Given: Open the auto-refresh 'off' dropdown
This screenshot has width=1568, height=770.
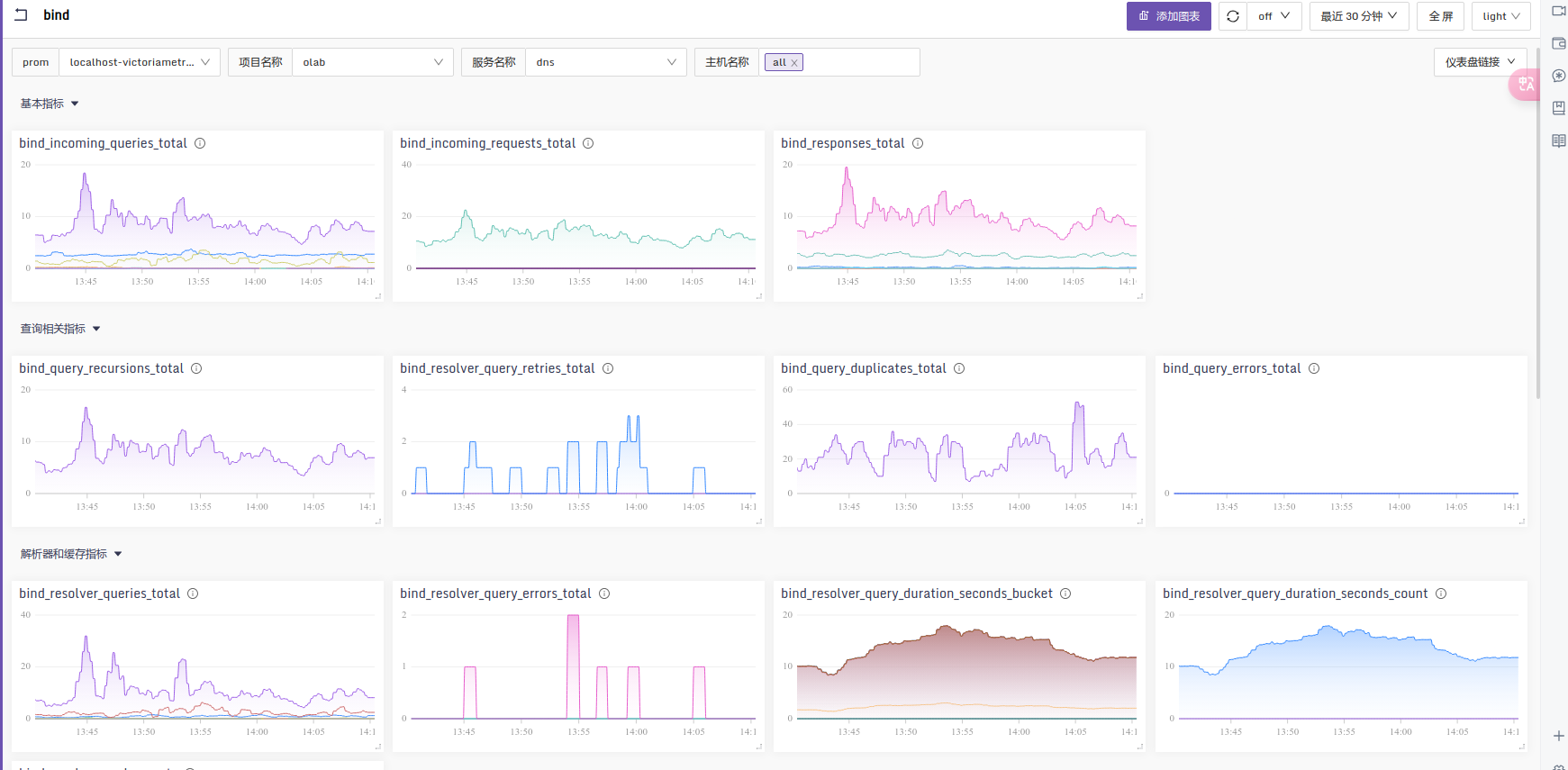Looking at the screenshot, I should click(1274, 16).
